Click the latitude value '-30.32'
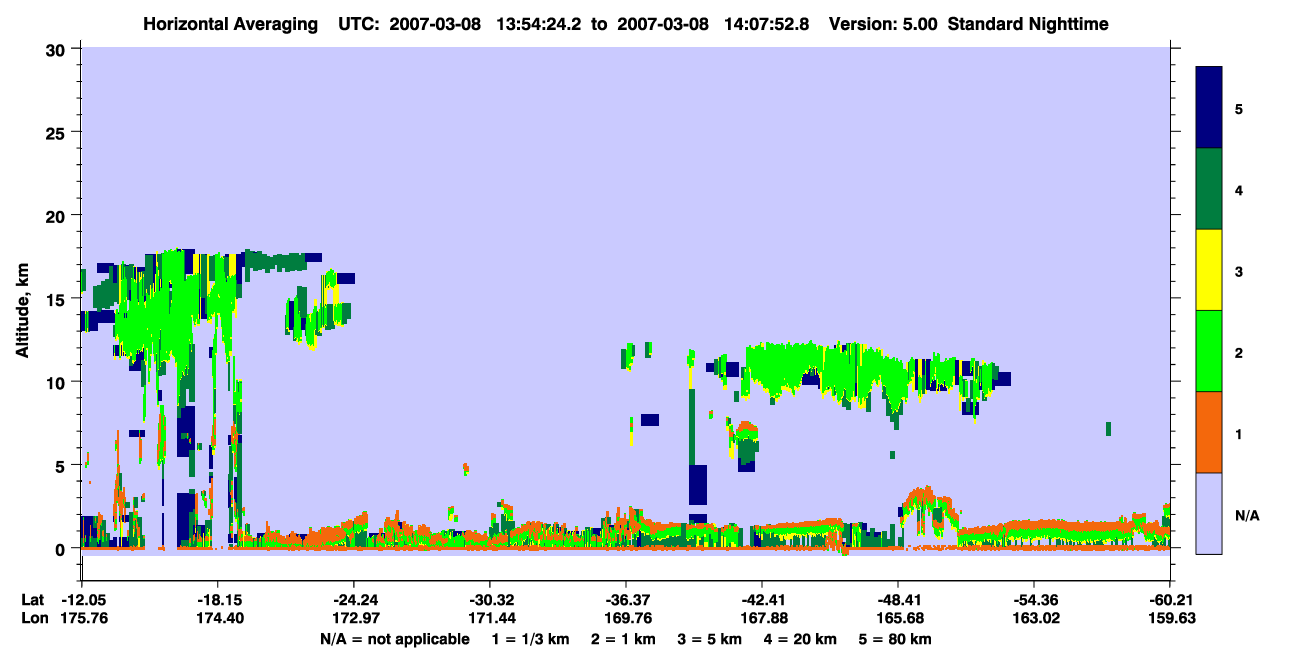The height and width of the screenshot is (667, 1300). (x=489, y=600)
